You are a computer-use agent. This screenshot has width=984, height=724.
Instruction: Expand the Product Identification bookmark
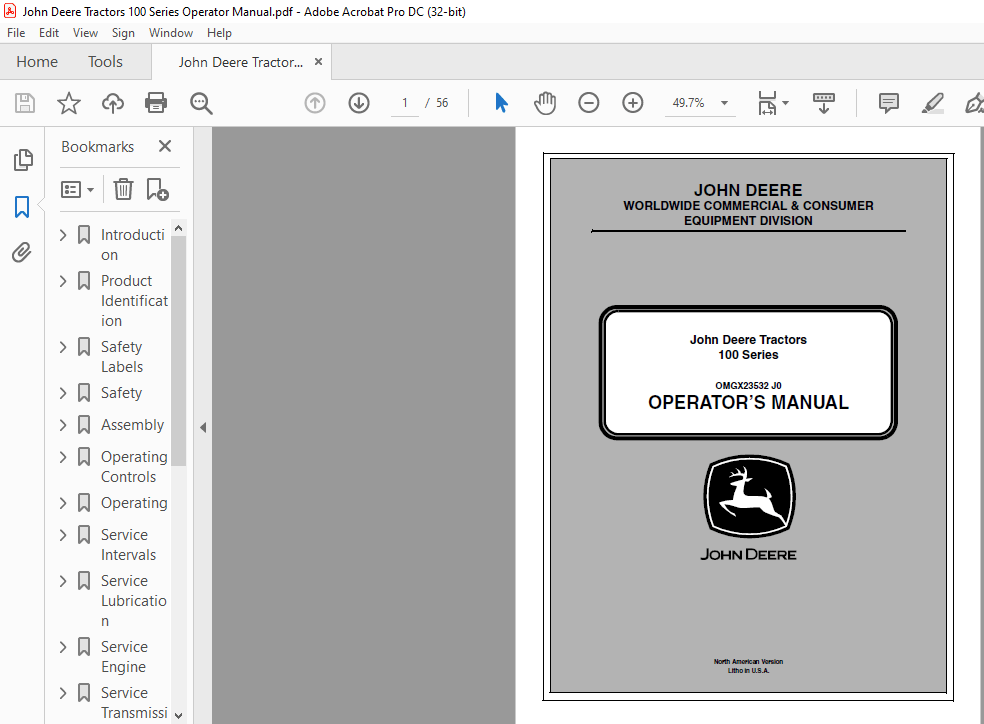[63, 281]
